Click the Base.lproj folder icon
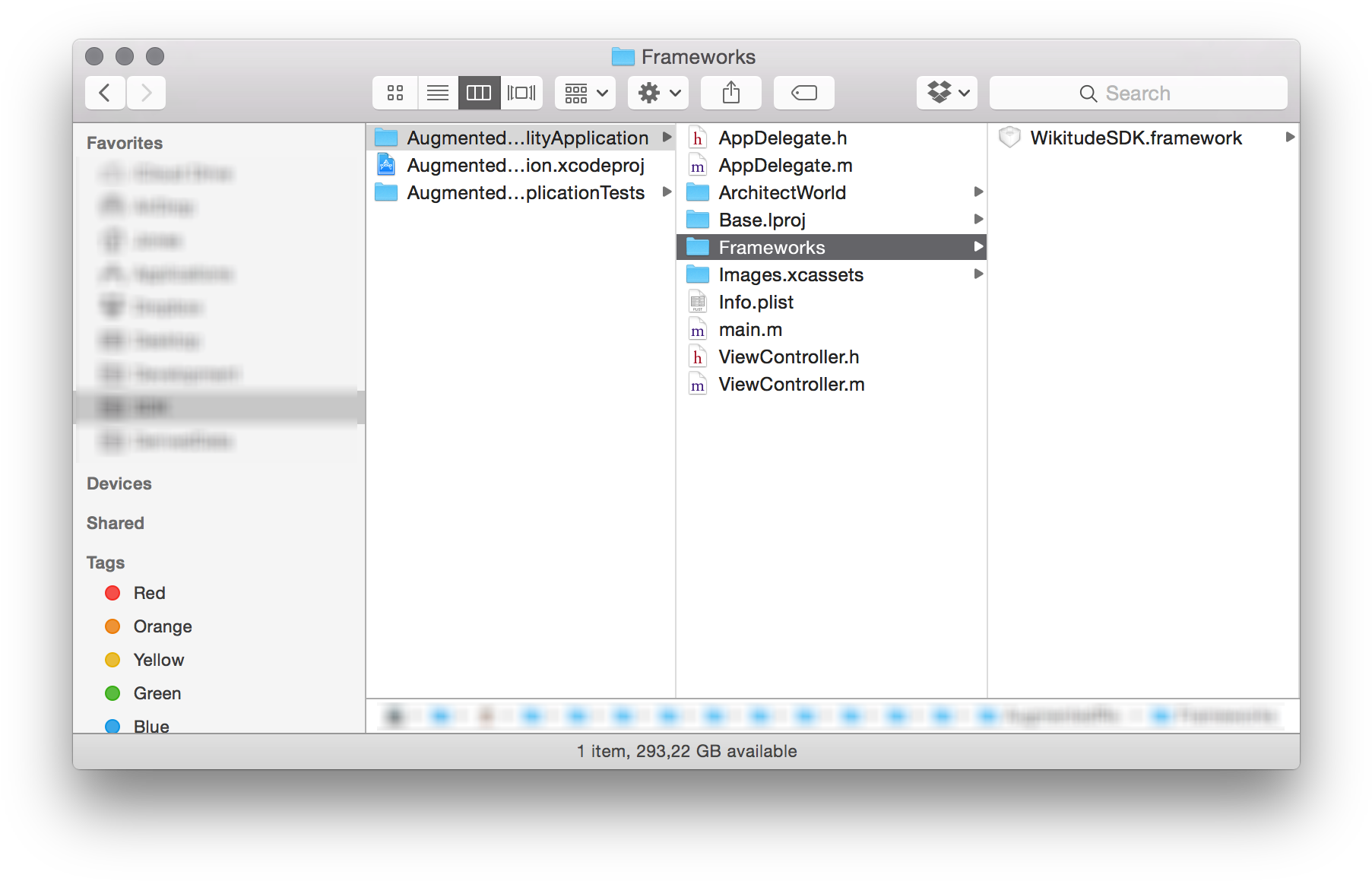Image resolution: width=1372 pixels, height=881 pixels. tap(698, 220)
